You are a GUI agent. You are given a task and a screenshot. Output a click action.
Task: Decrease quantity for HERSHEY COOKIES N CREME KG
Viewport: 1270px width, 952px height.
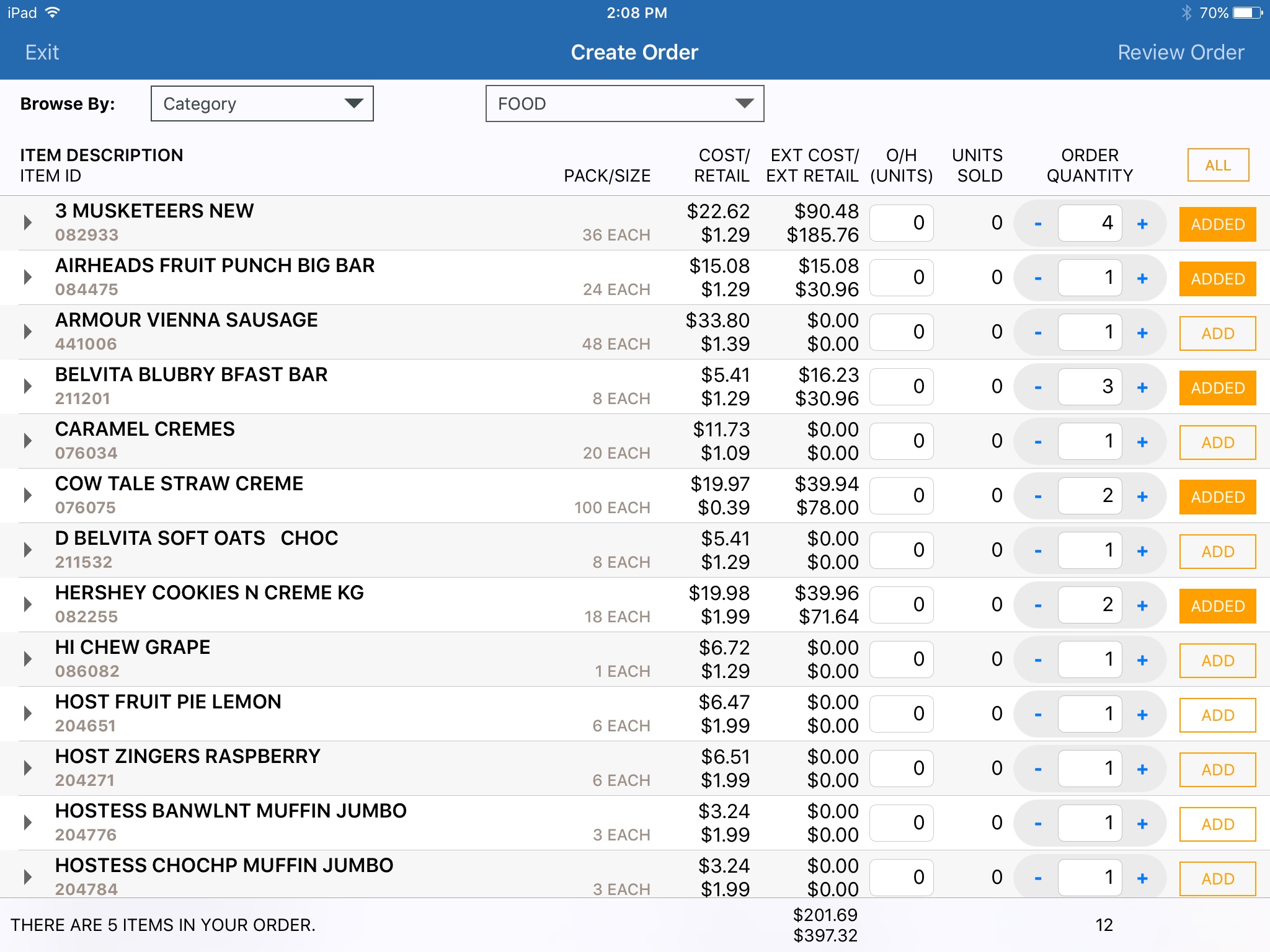click(1037, 606)
